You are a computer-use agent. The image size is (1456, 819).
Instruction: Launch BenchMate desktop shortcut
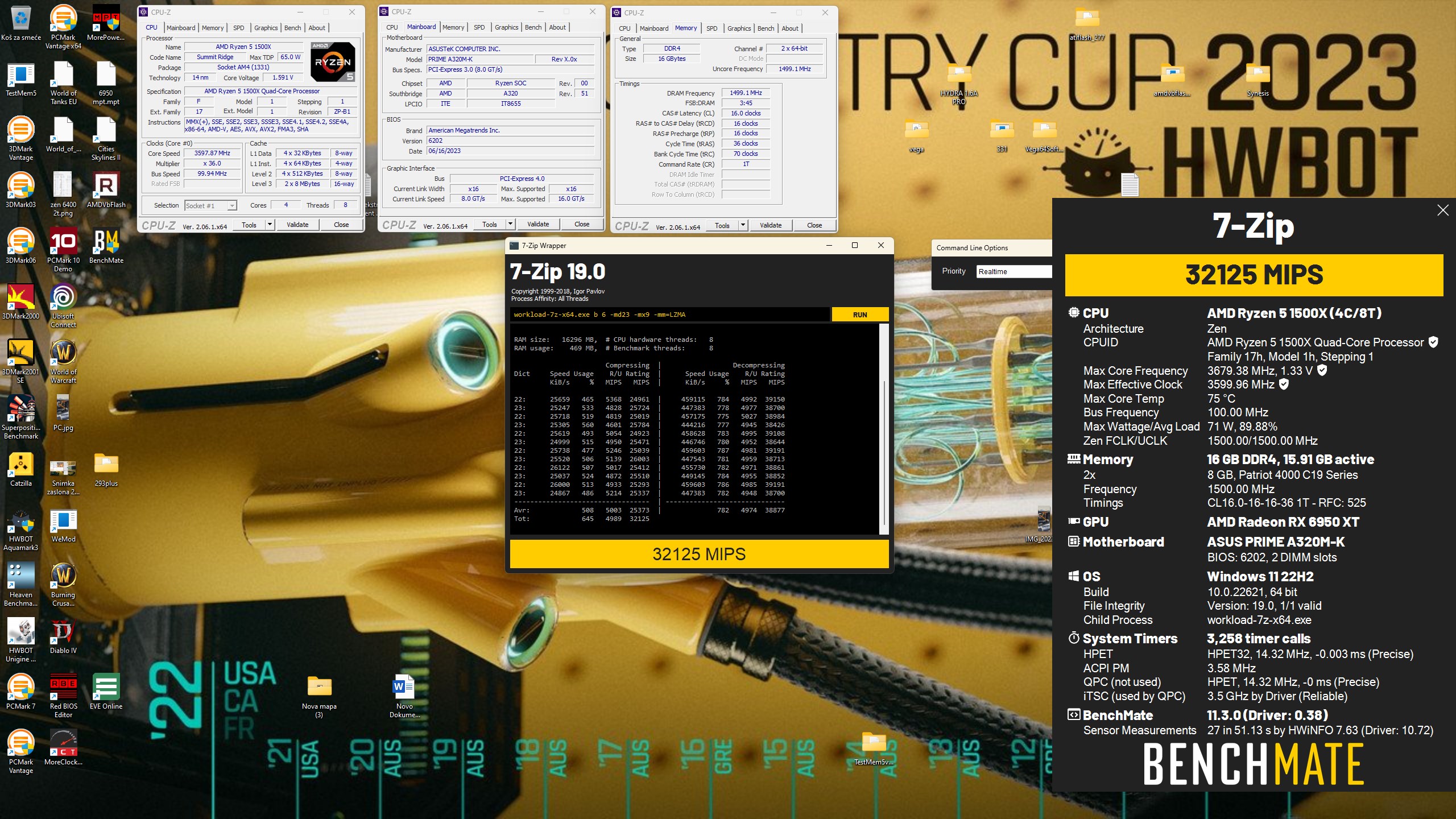106,247
